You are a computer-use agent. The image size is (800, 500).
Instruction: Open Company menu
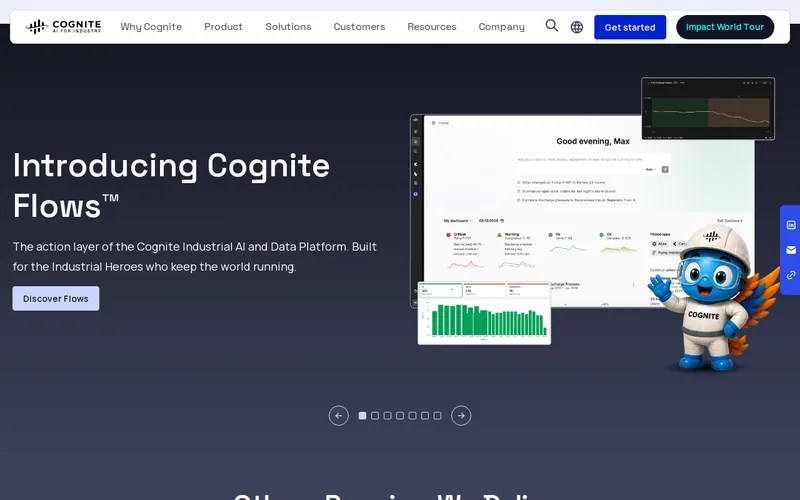click(x=502, y=27)
